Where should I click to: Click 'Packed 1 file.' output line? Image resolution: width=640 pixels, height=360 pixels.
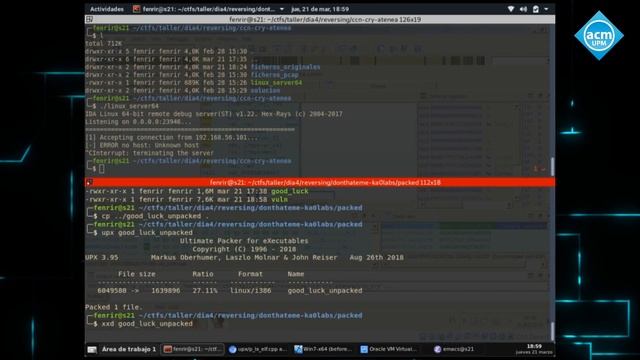tap(114, 307)
